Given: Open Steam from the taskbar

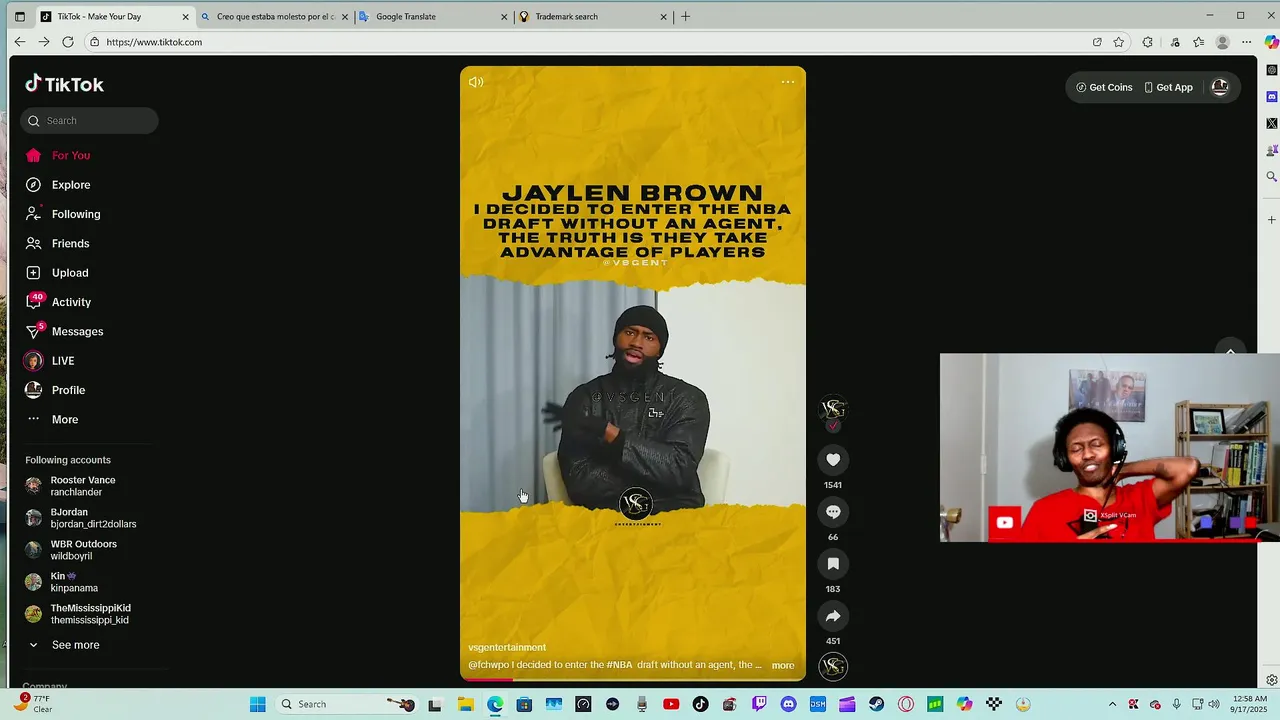Looking at the screenshot, I should point(877,704).
